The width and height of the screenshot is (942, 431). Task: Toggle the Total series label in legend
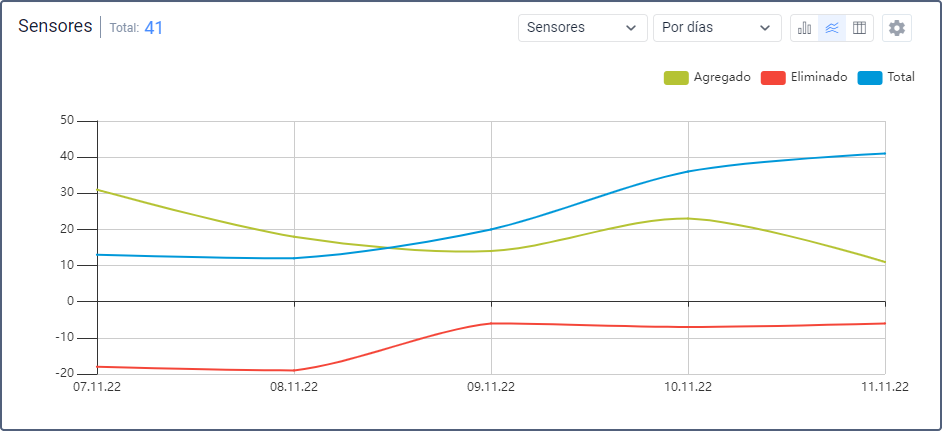pos(900,77)
